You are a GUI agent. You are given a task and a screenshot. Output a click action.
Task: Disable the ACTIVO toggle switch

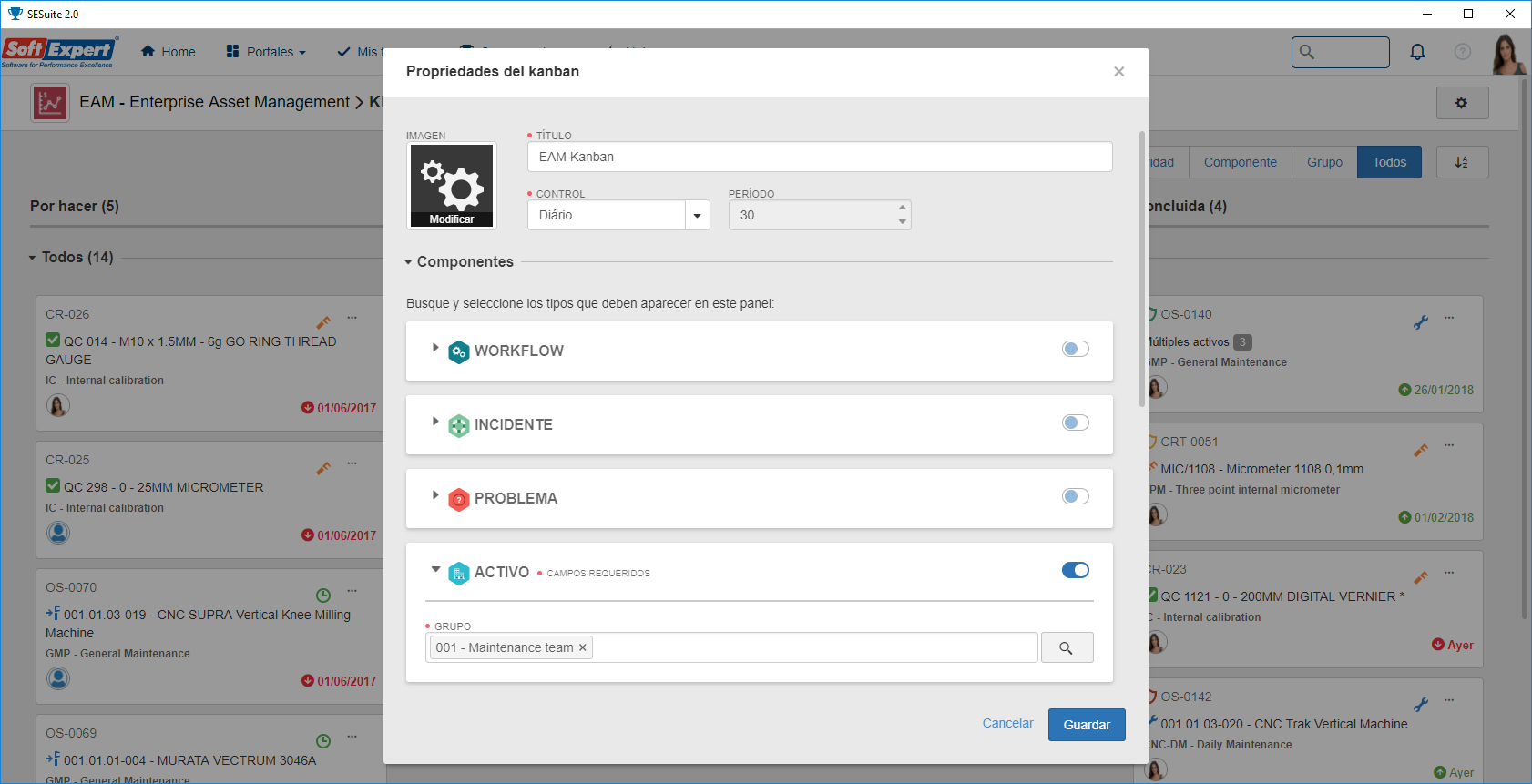pos(1075,570)
